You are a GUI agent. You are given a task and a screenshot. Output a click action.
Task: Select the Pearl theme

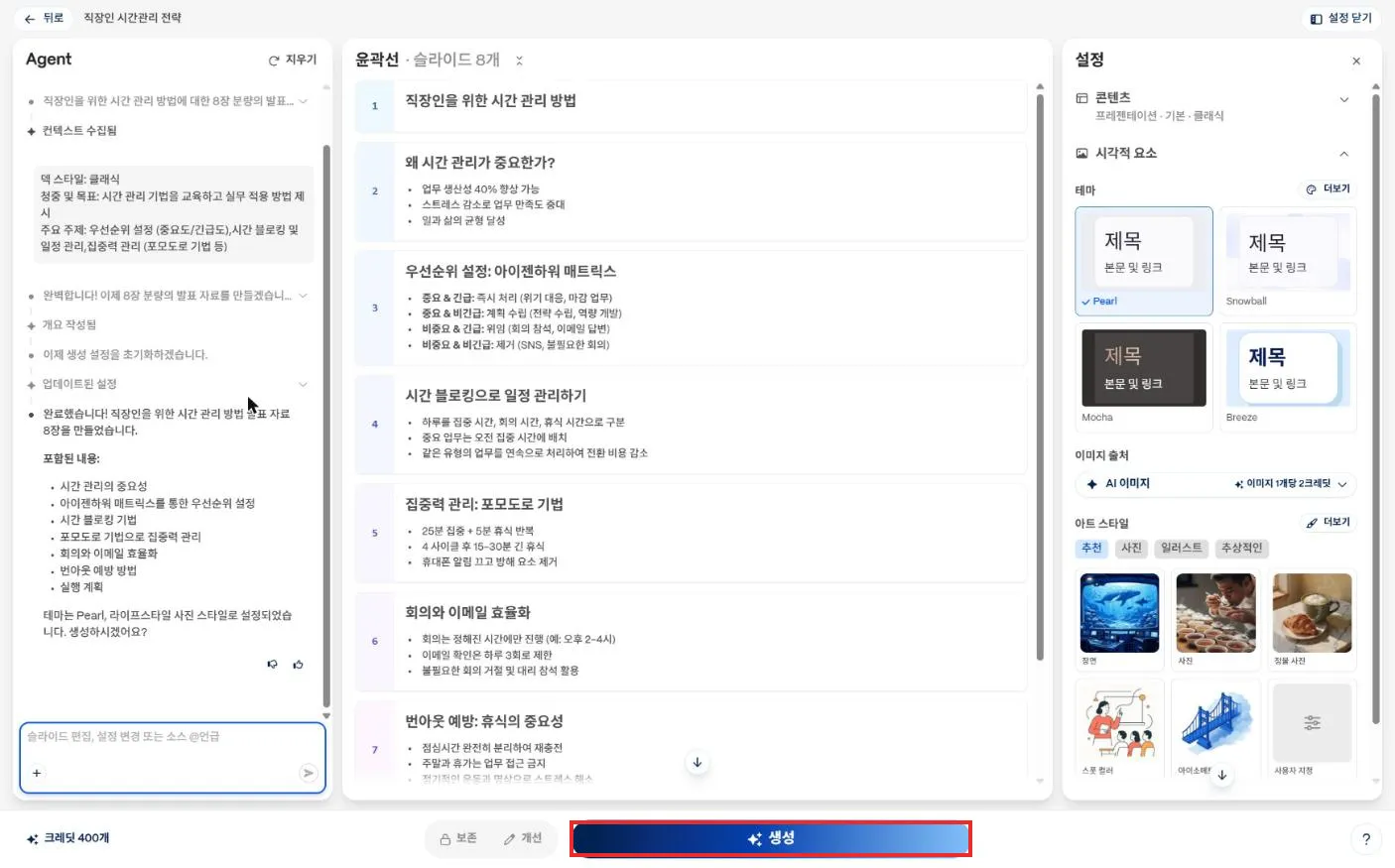click(x=1144, y=261)
